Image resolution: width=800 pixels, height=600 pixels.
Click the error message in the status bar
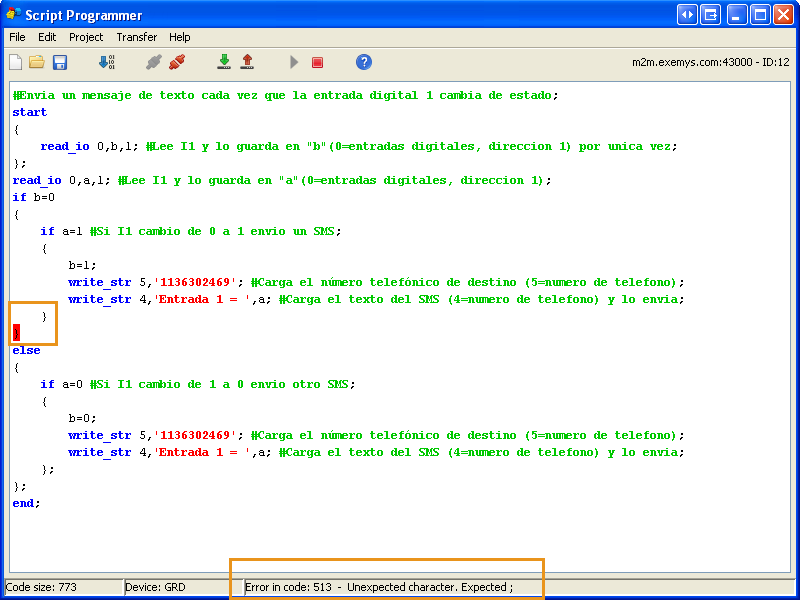click(378, 587)
